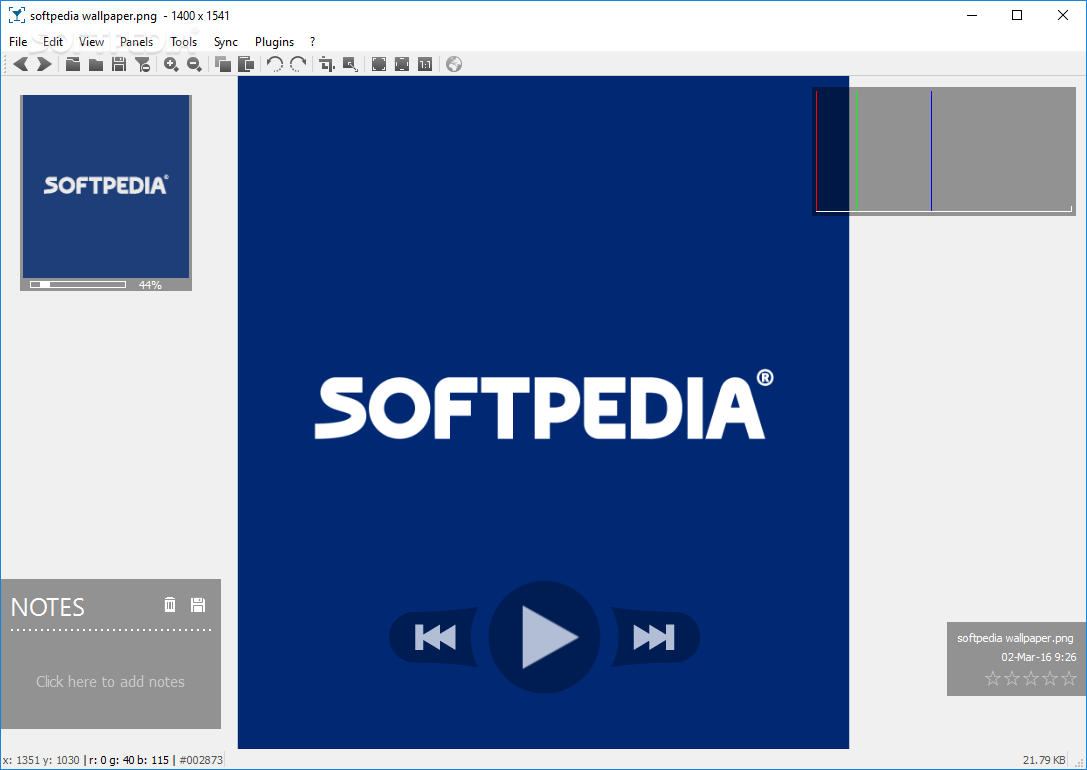This screenshot has width=1087, height=770.
Task: Rate image with fourth star
Action: (1050, 678)
